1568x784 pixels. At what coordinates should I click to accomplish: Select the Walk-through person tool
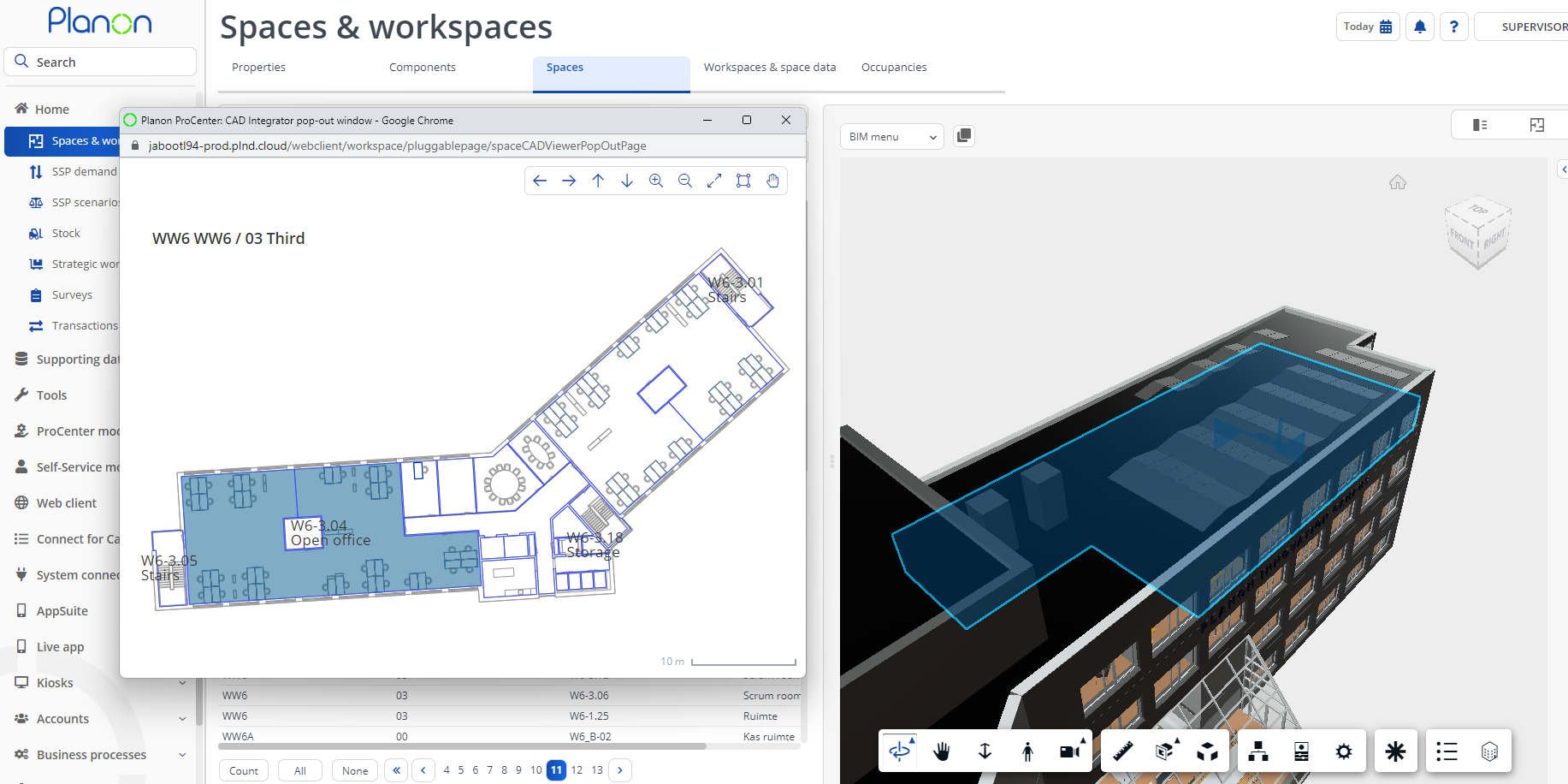(x=1027, y=751)
